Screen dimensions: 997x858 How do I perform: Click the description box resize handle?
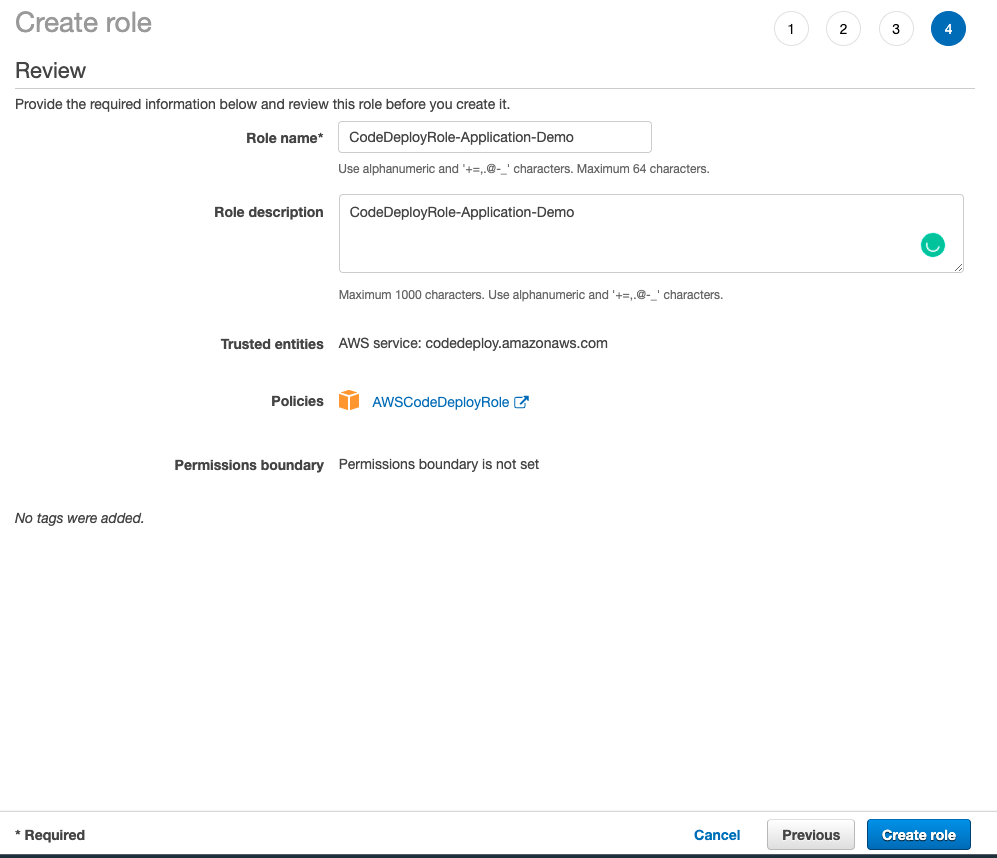(958, 267)
